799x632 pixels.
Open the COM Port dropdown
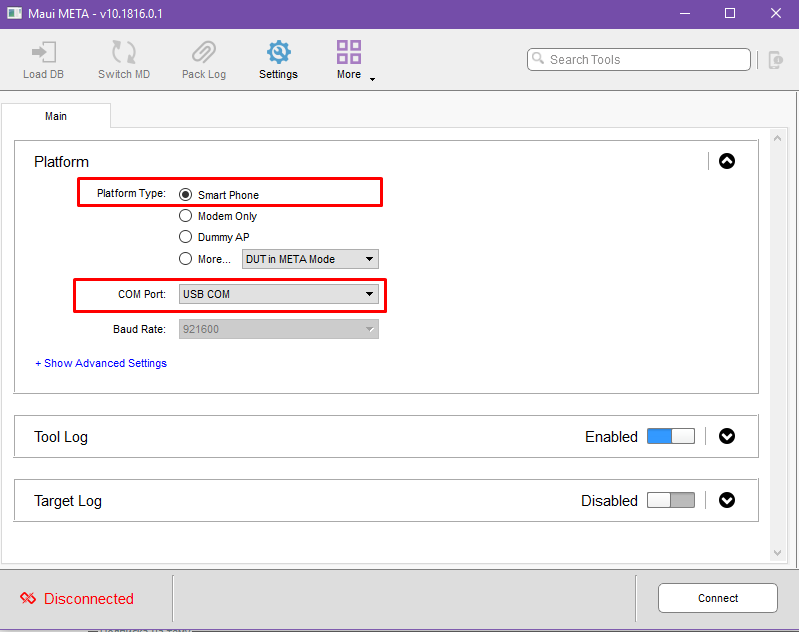279,294
